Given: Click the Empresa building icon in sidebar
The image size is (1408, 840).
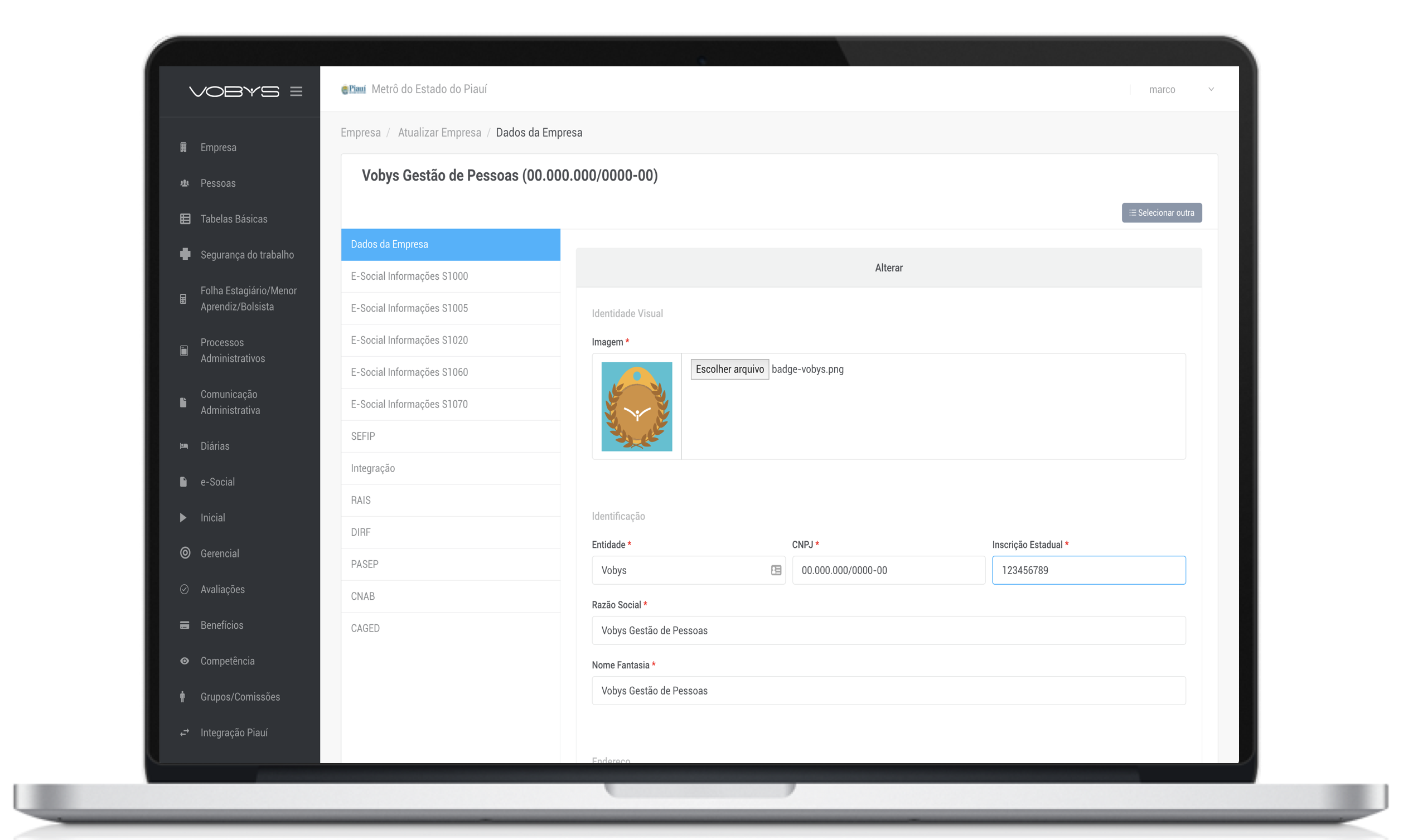Looking at the screenshot, I should point(183,147).
